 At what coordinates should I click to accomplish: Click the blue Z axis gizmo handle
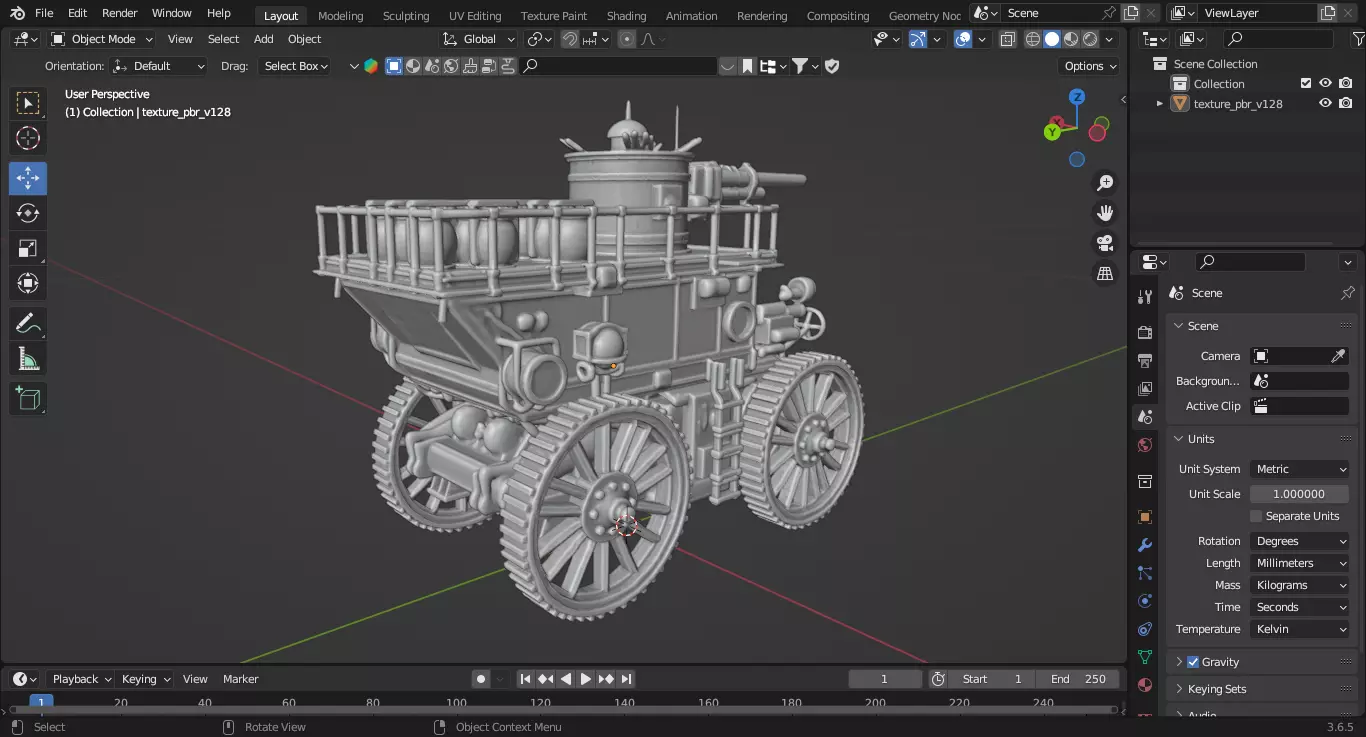(x=1077, y=97)
